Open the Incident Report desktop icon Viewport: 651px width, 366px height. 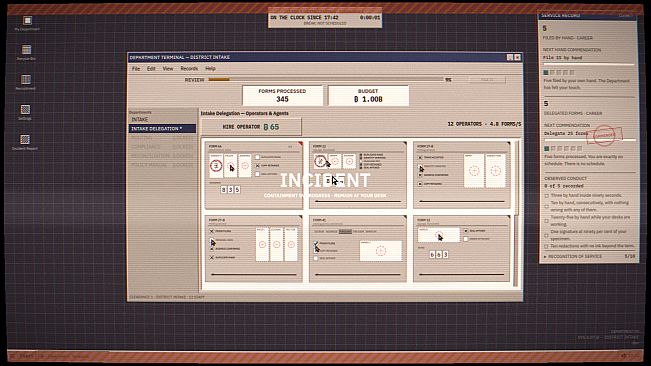pyautogui.click(x=25, y=142)
